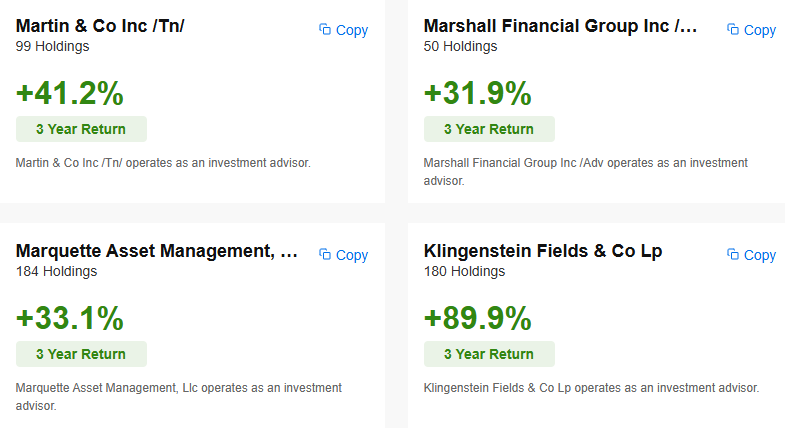Viewport: 785px width, 428px height.
Task: Click the 3 Year Return badge under +31.9%
Action: tap(489, 129)
